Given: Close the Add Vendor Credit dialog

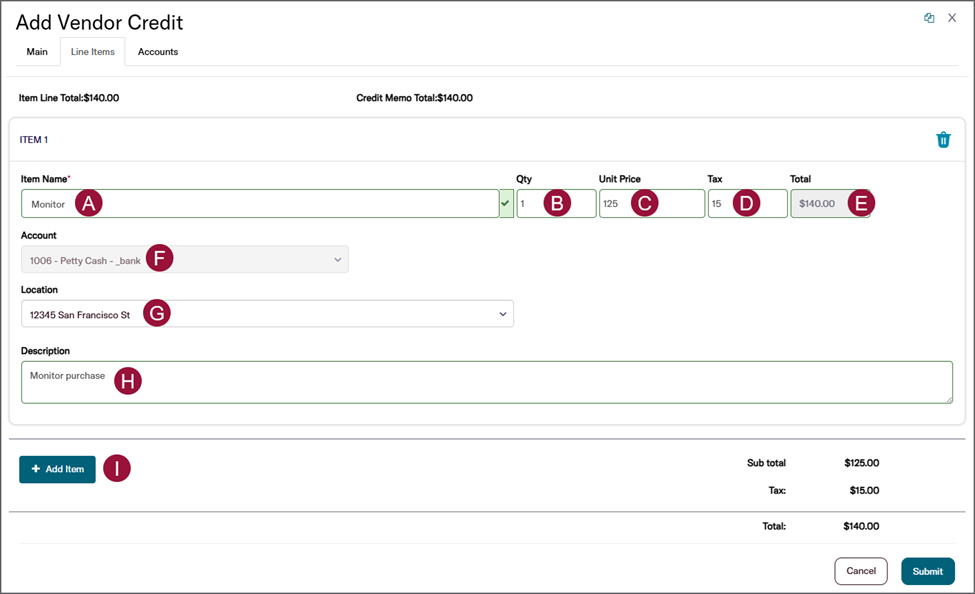Looking at the screenshot, I should tap(952, 18).
